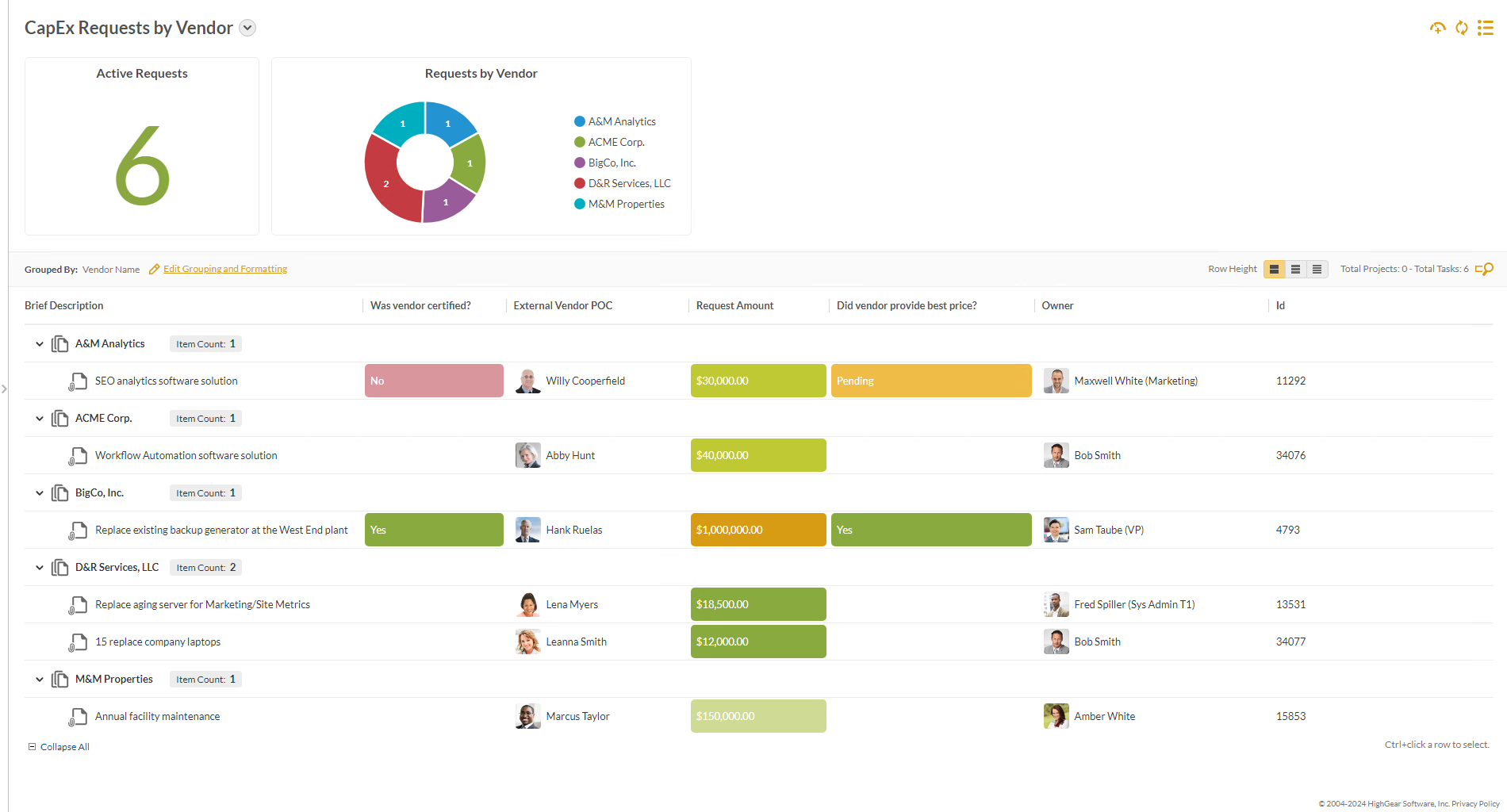Click the purple BigCo donut chart slice

click(x=447, y=201)
